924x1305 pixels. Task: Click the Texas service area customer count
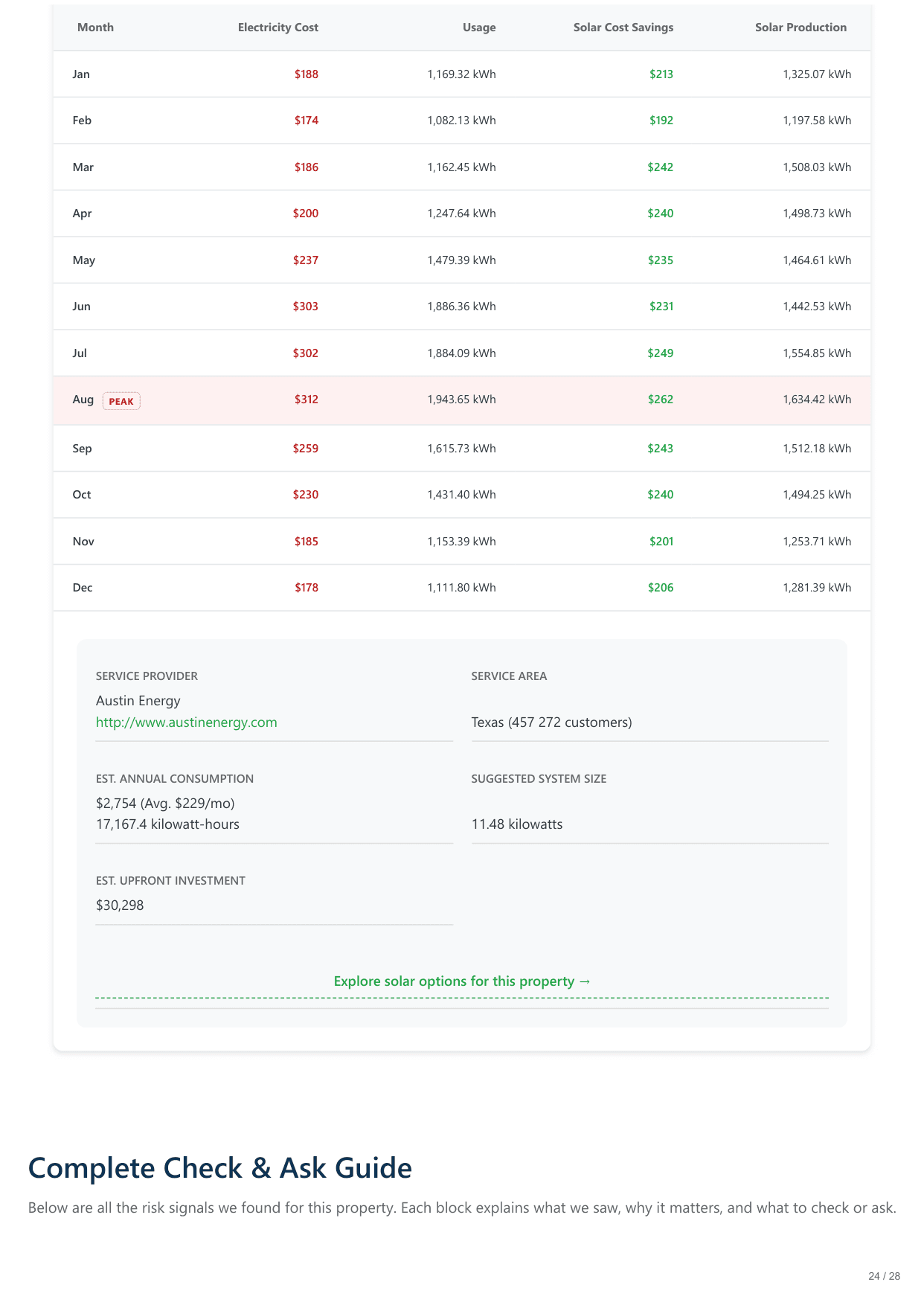click(551, 722)
